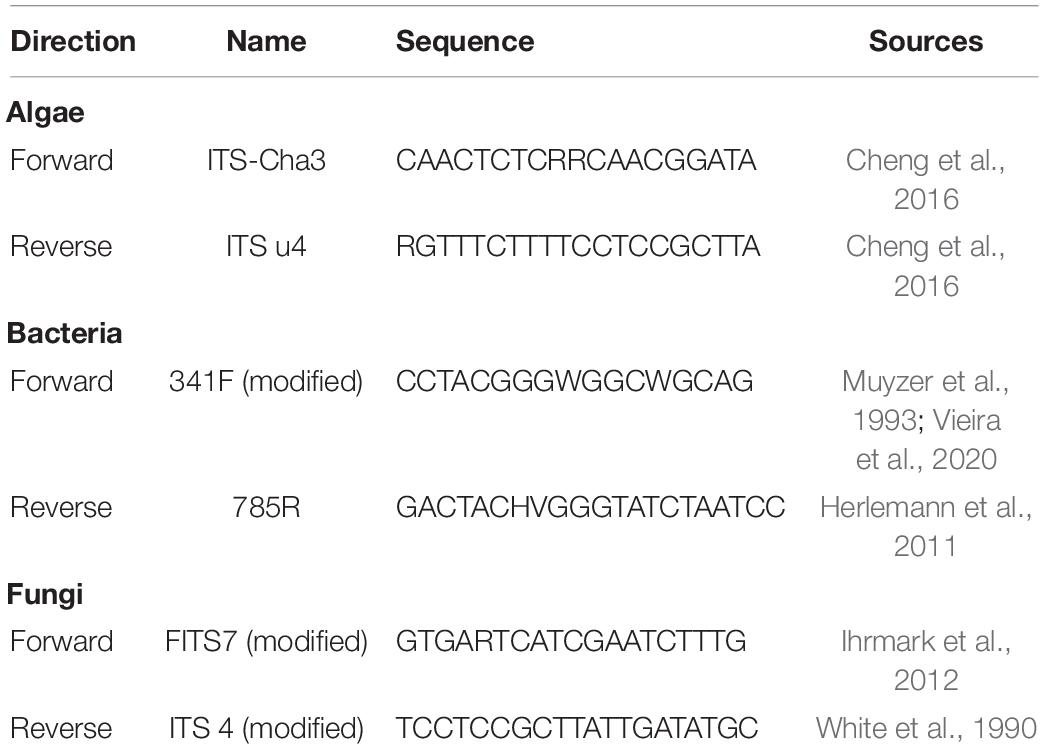Select the Fungi section heading
The image size is (1044, 749).
coord(45,594)
